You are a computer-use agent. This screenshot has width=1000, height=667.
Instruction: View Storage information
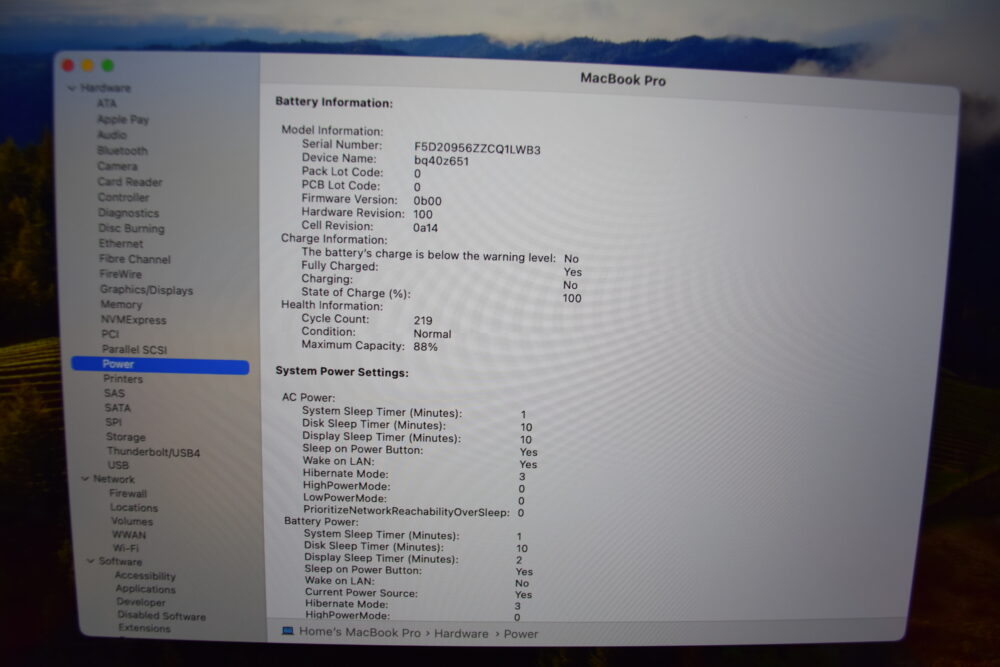click(126, 437)
